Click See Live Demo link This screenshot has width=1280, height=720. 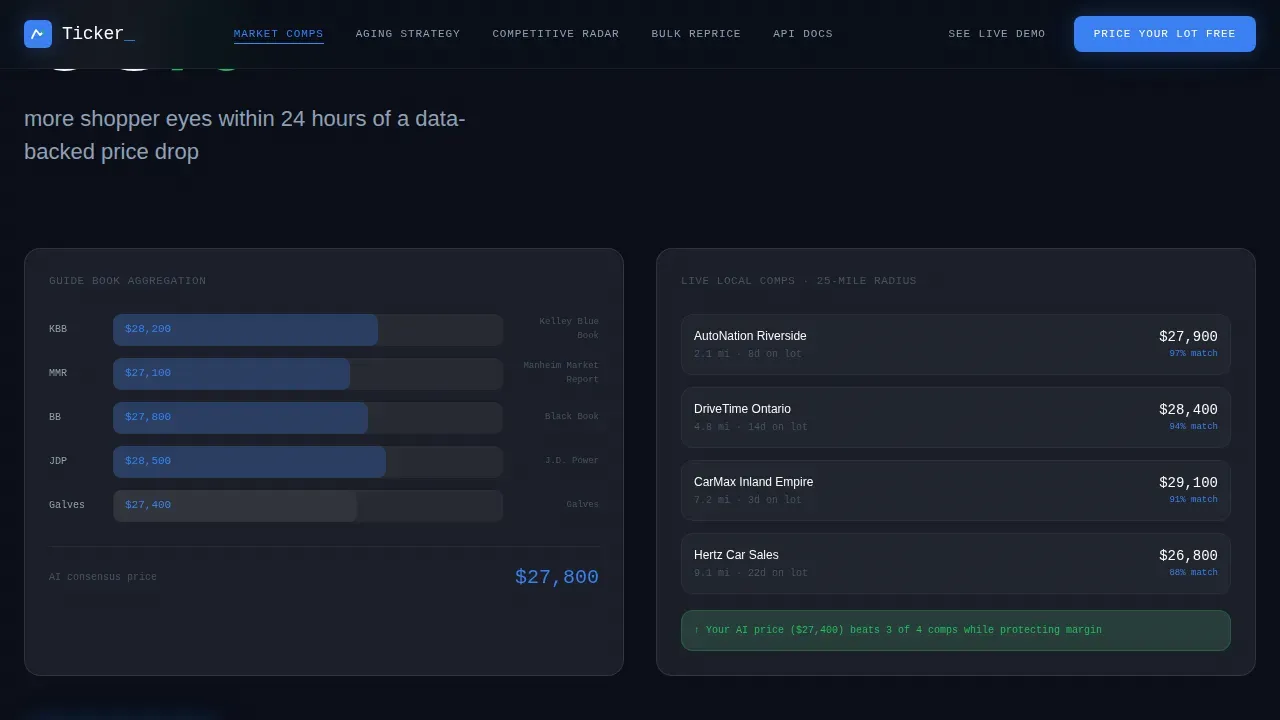pos(997,34)
